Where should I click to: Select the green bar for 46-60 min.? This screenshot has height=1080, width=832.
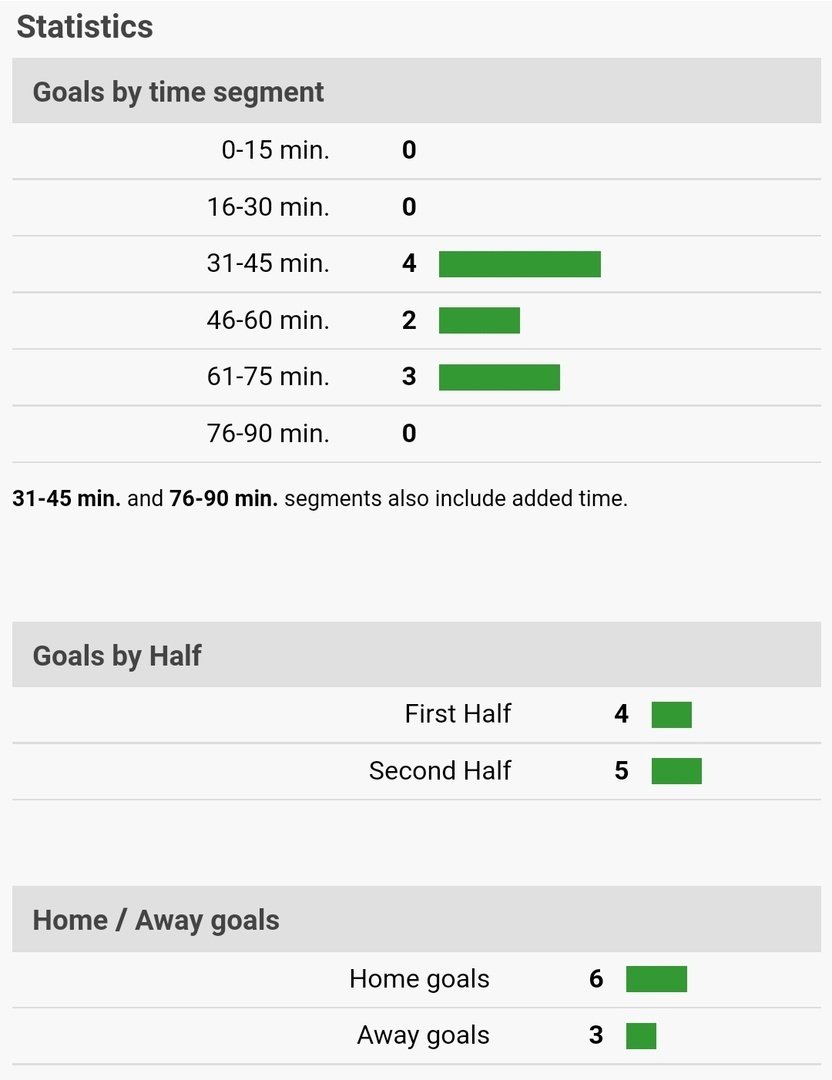point(479,320)
